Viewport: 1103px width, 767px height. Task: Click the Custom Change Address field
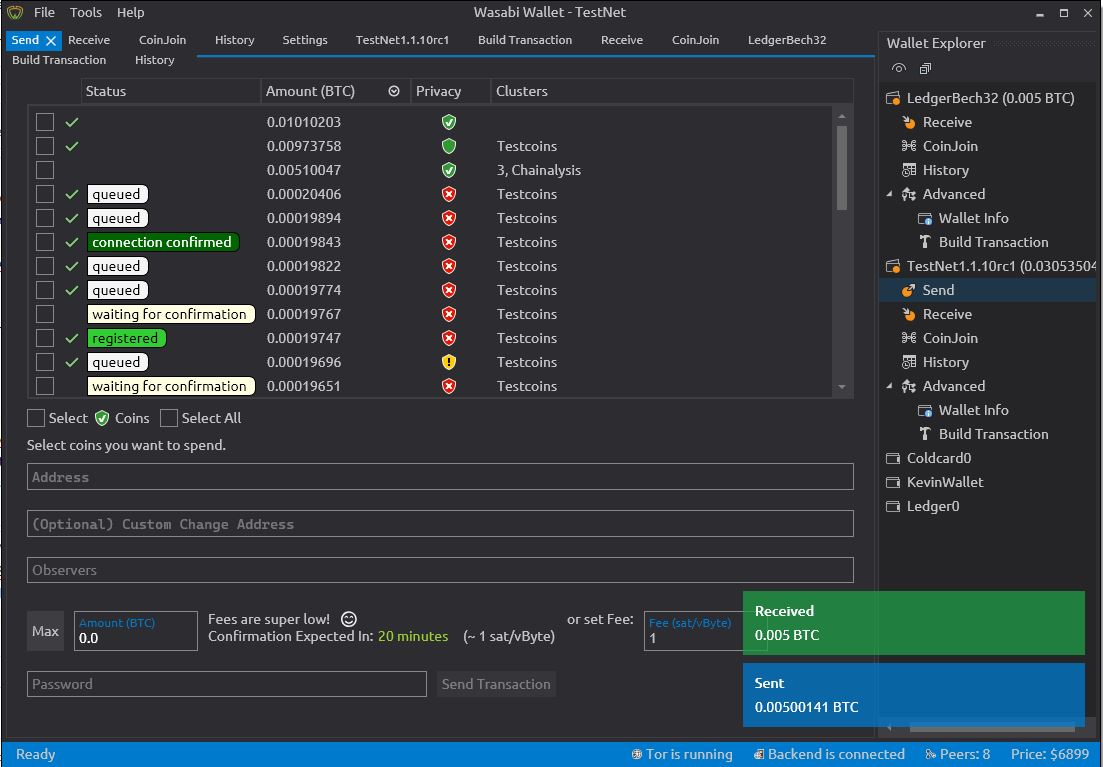[x=440, y=524]
